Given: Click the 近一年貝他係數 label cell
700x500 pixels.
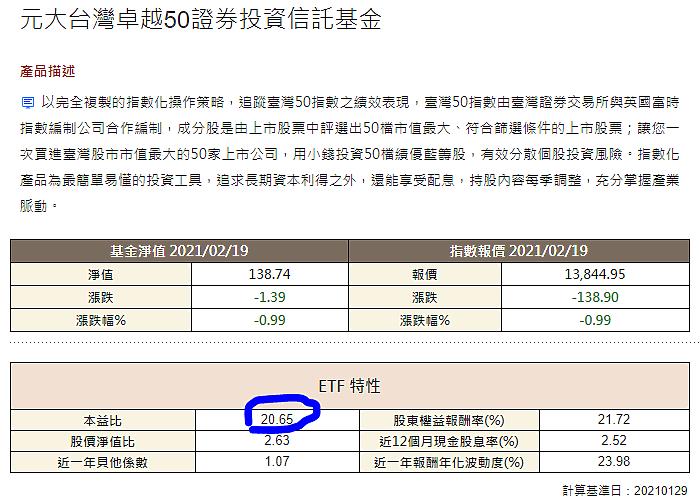Looking at the screenshot, I should point(103,462).
